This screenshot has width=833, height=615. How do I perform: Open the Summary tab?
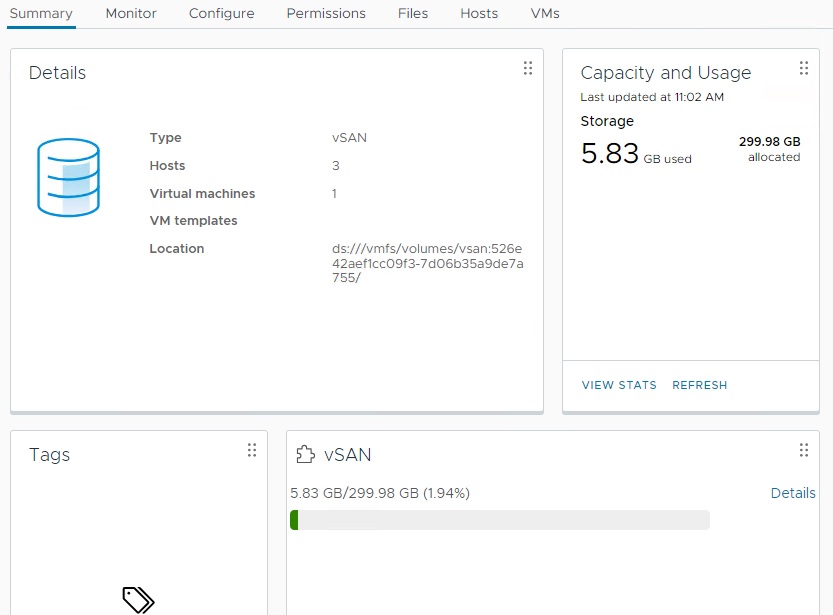[41, 13]
